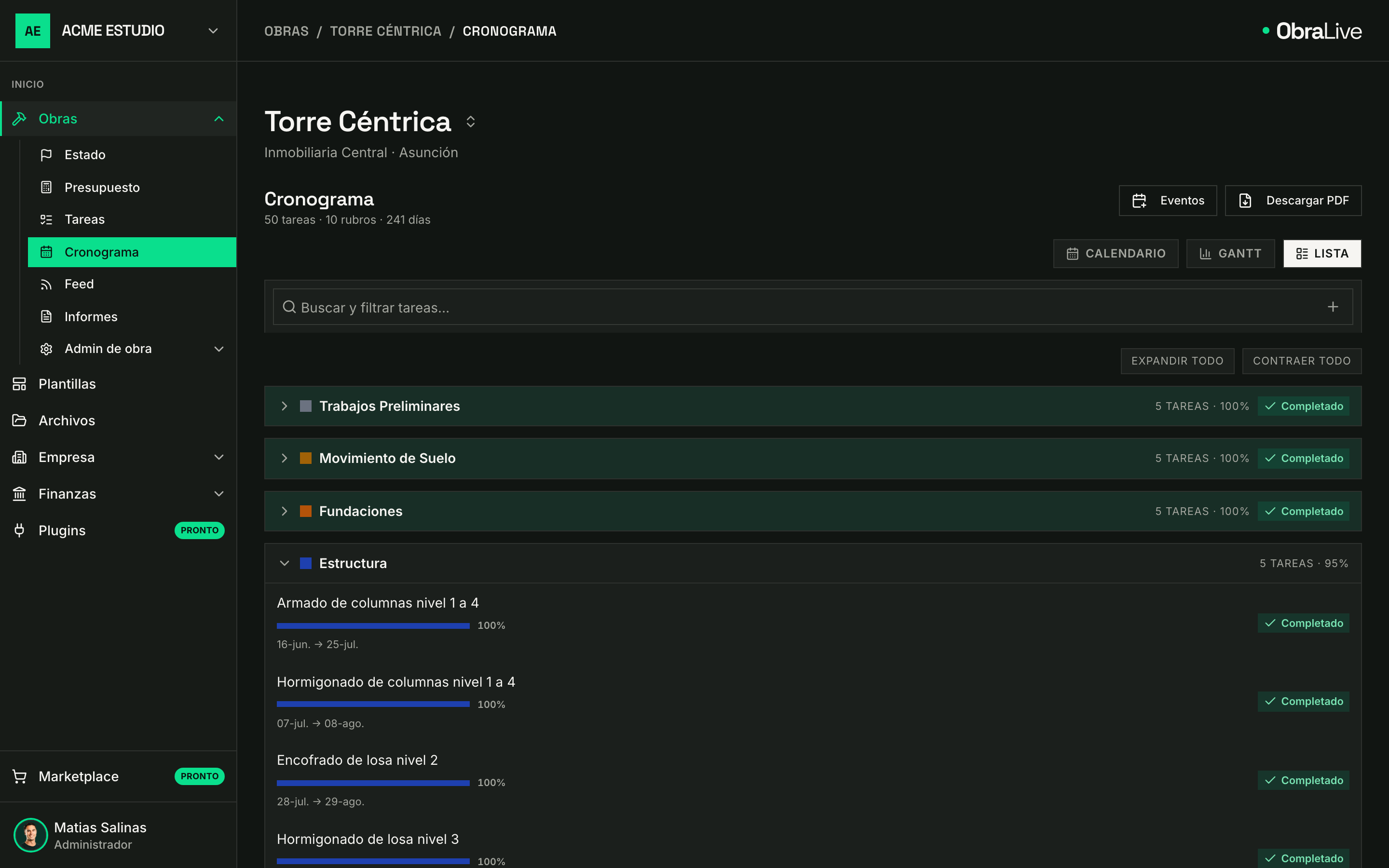
Task: Switch to the Calendario view tab
Action: click(x=1116, y=253)
